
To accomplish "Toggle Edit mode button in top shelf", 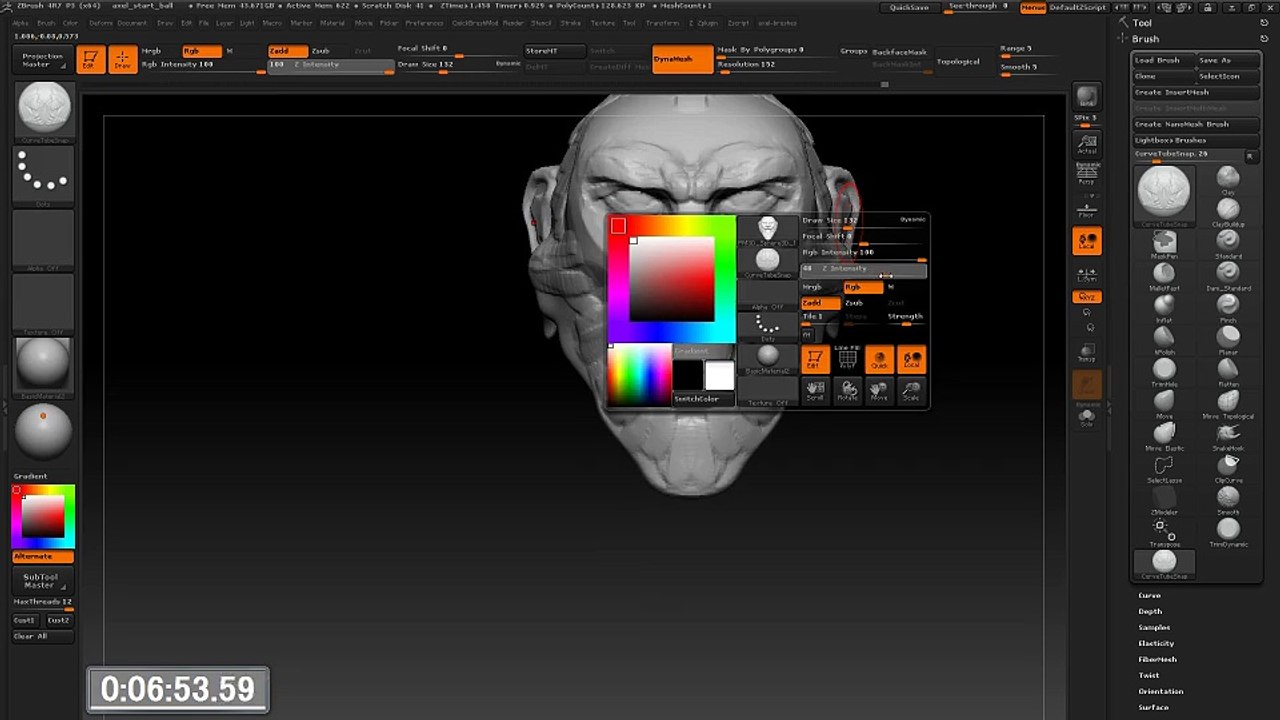I will coord(89,60).
